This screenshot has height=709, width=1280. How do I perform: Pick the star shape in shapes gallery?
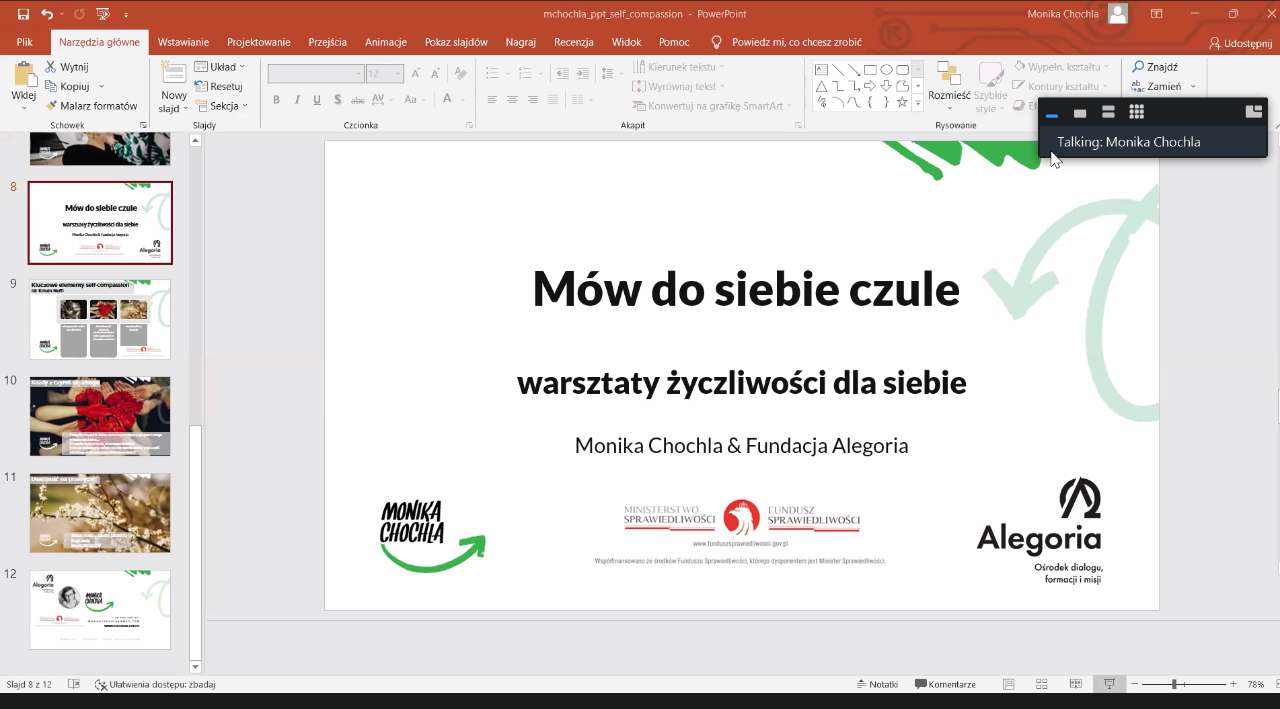coord(902,102)
